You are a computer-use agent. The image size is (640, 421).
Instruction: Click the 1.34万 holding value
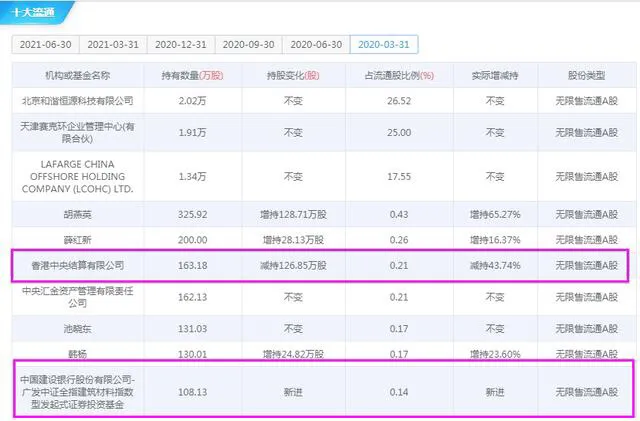click(x=192, y=176)
